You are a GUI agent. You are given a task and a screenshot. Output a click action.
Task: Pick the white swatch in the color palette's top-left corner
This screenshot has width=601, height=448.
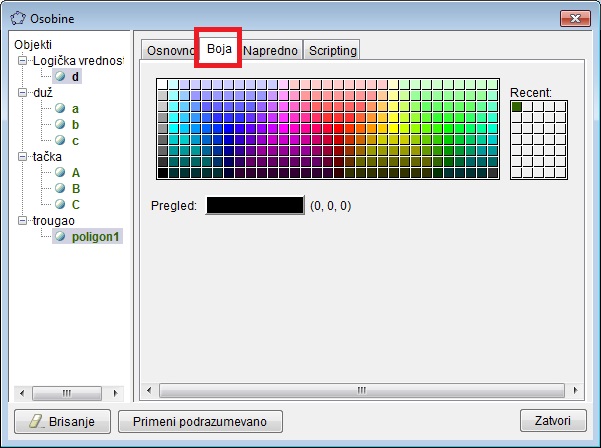pyautogui.click(x=163, y=84)
